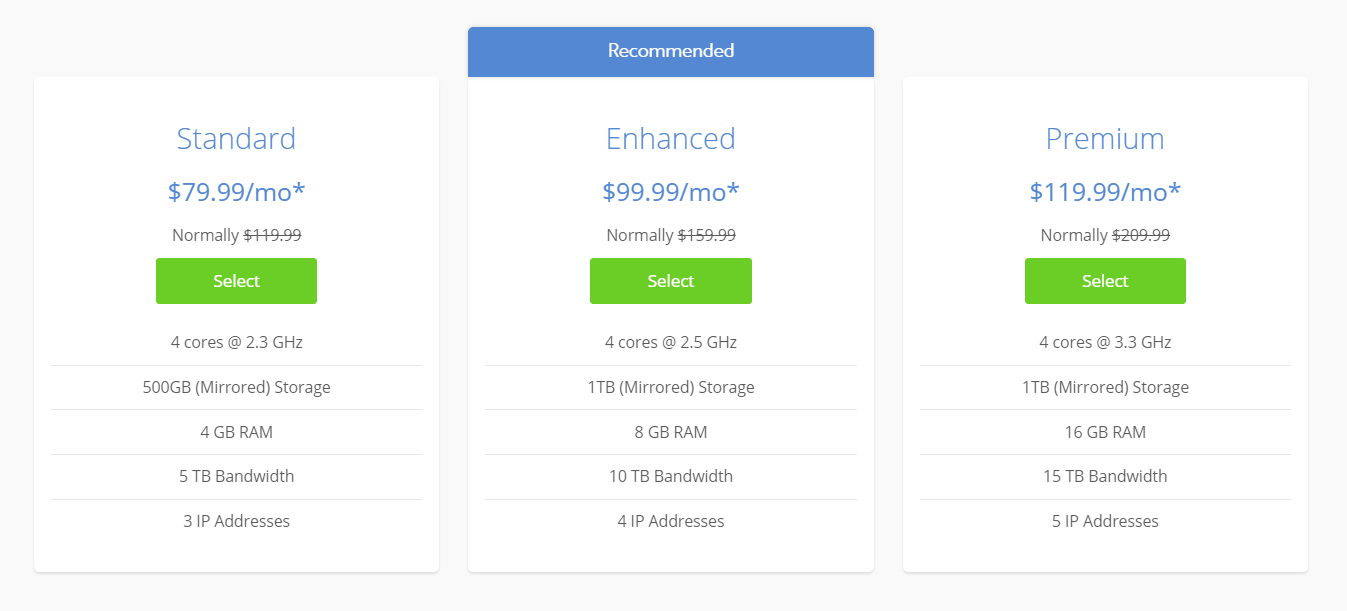Click the Enhanced plan heading

click(x=670, y=138)
